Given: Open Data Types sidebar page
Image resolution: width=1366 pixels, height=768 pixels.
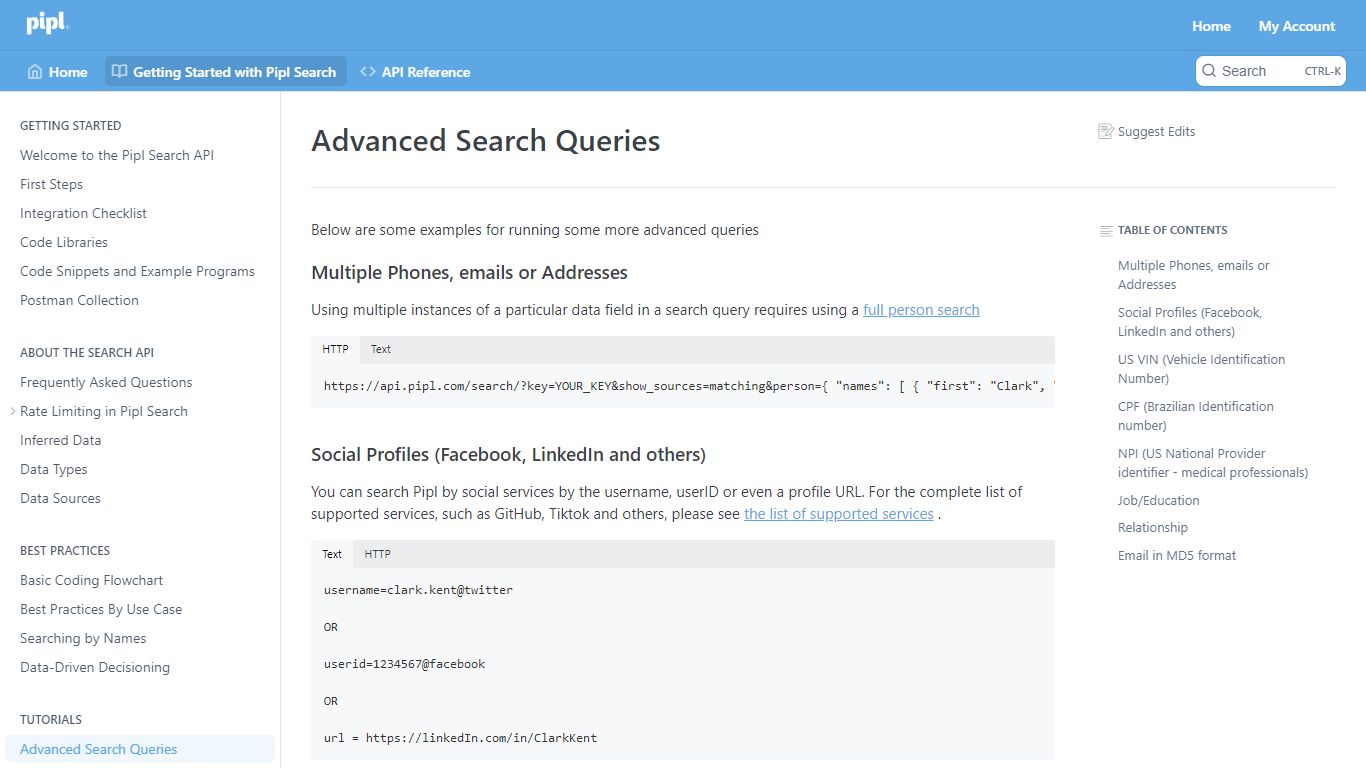Looking at the screenshot, I should tap(54, 469).
